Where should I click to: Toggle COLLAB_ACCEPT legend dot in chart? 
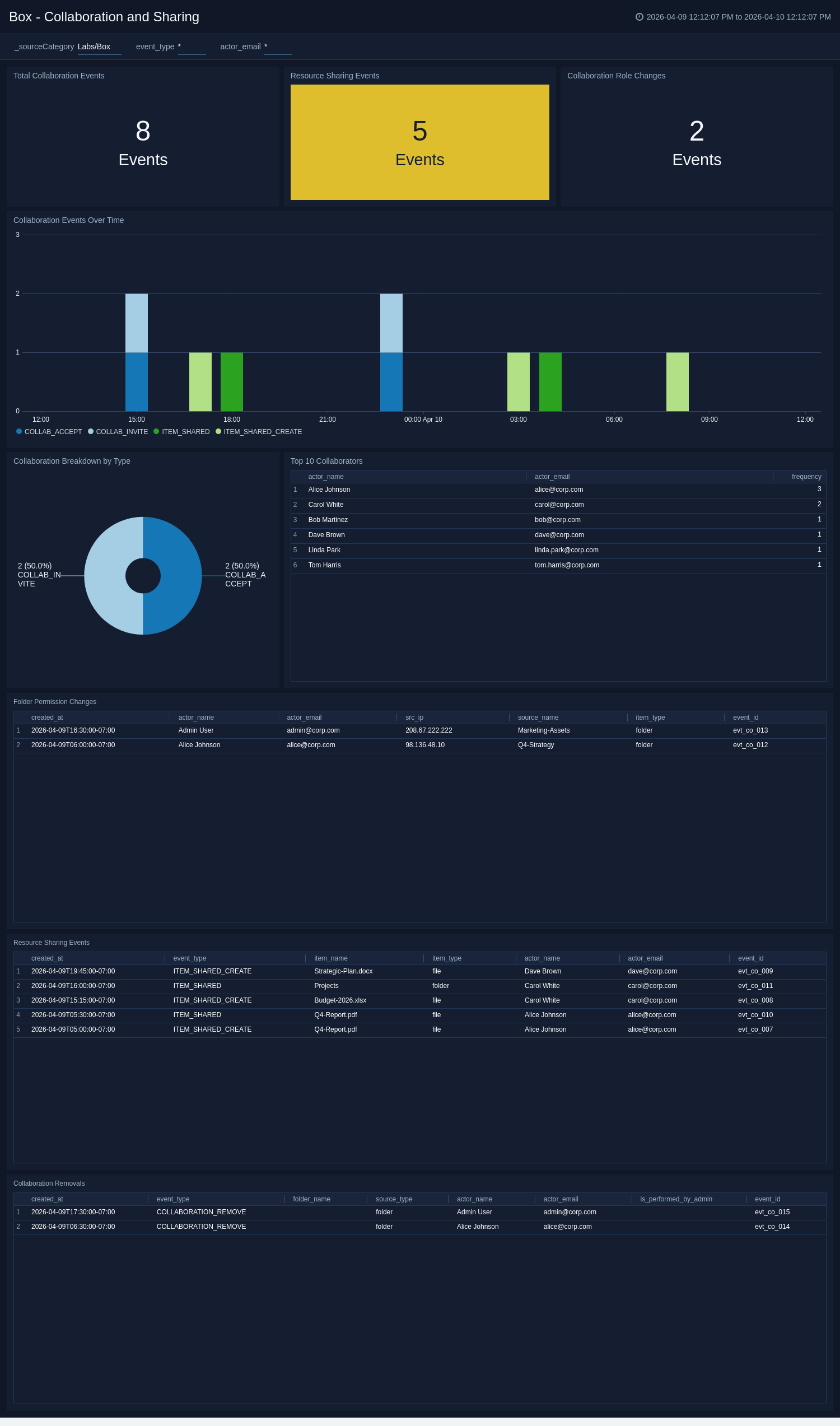point(19,431)
